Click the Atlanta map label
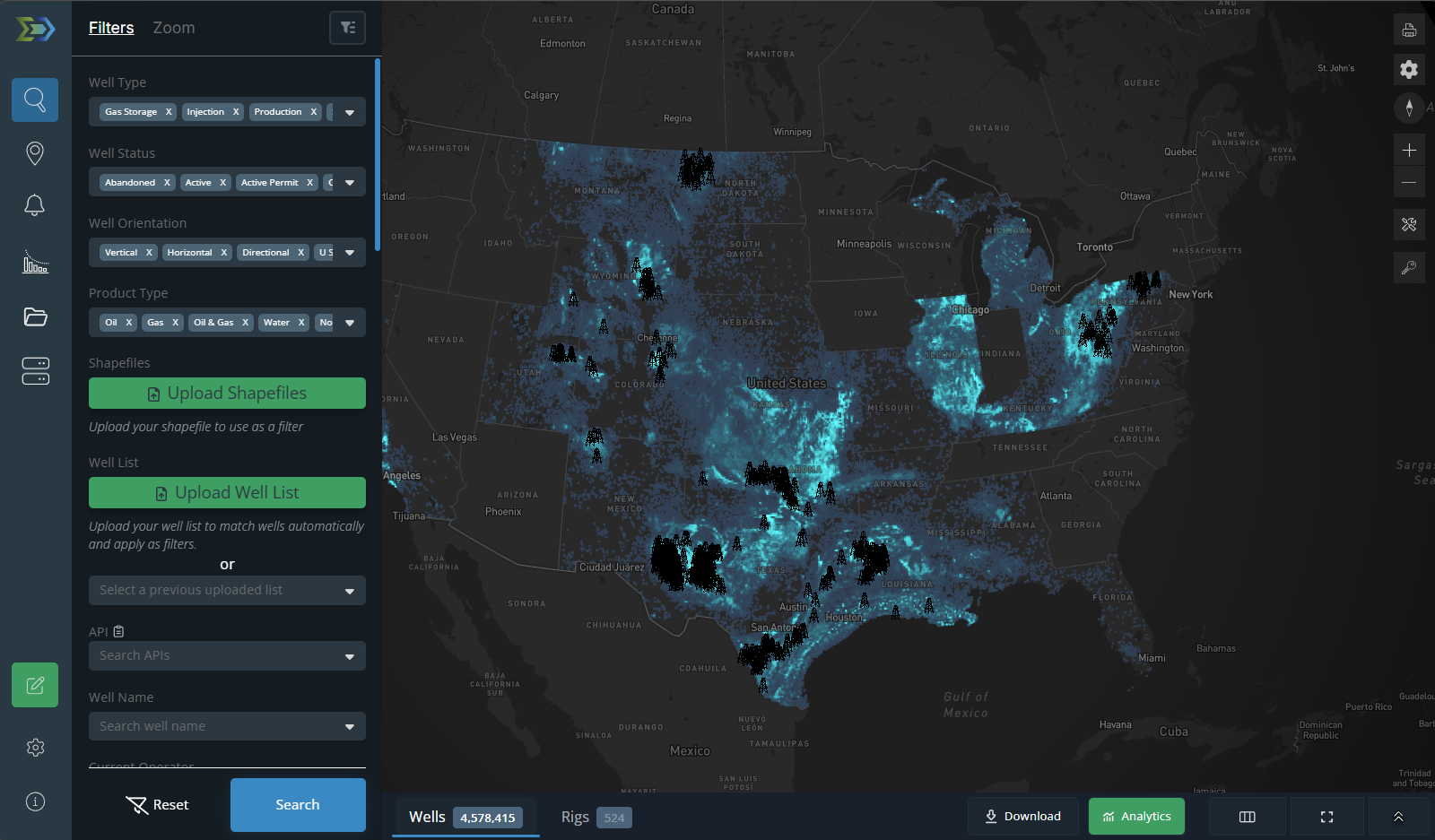This screenshot has width=1435, height=840. [1056, 496]
